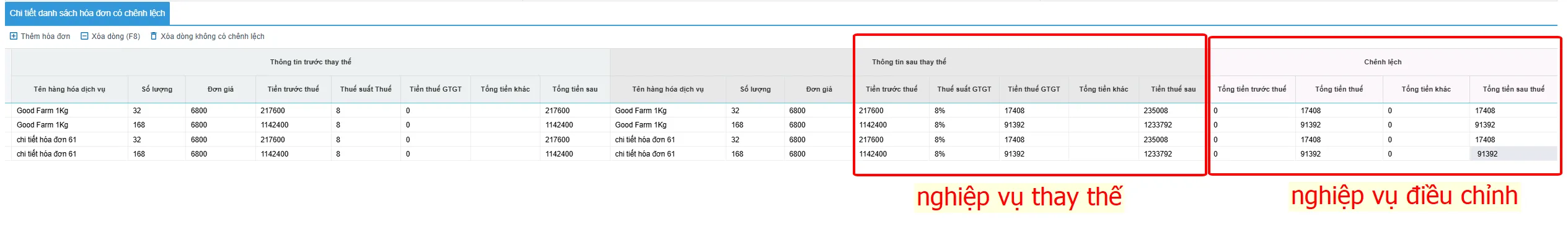Image resolution: width=1568 pixels, height=232 pixels.
Task: Click Tổng tiền khác header under trước thay thế
Action: pyautogui.click(x=505, y=89)
